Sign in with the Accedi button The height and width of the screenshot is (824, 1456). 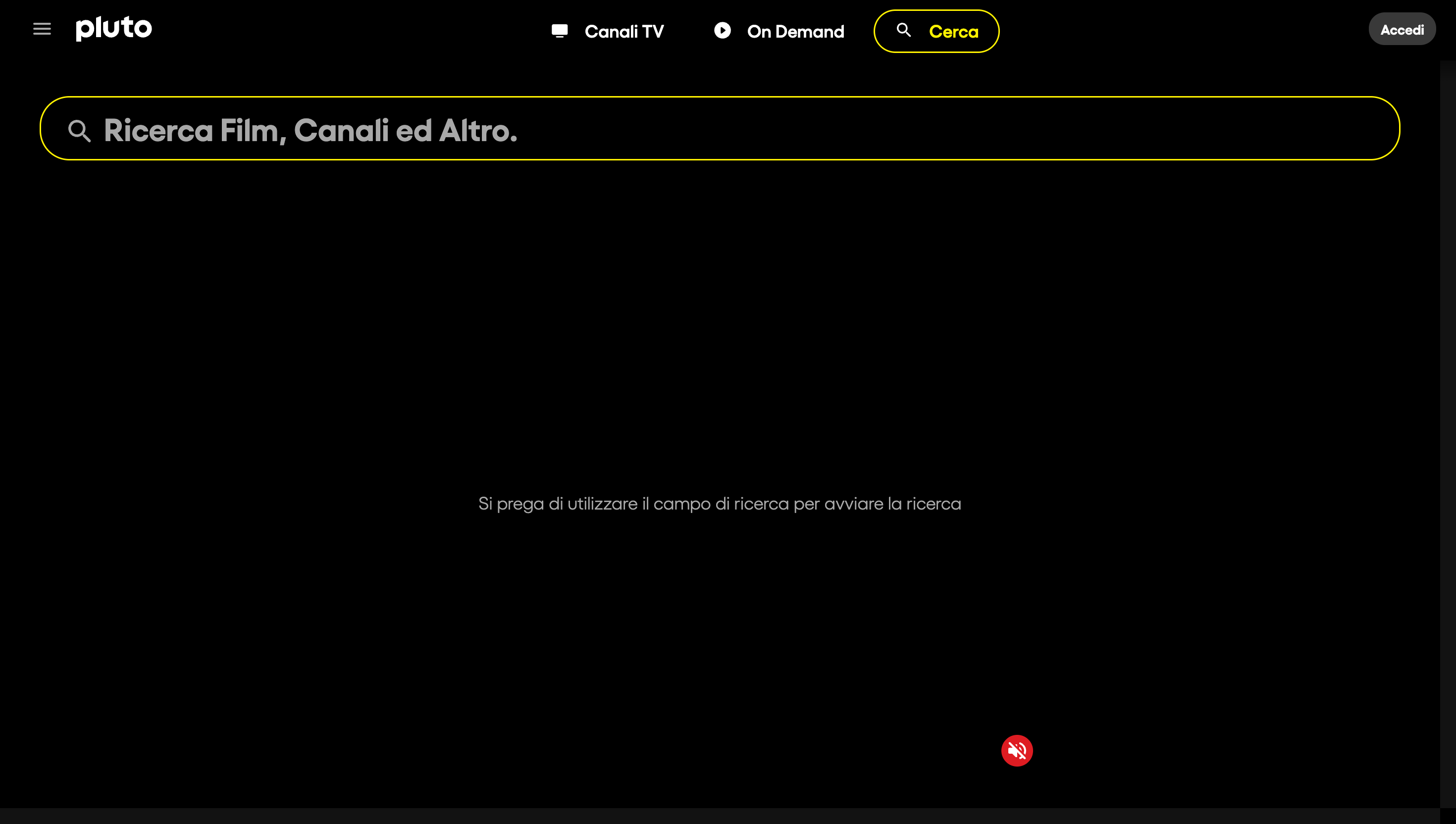pos(1402,29)
